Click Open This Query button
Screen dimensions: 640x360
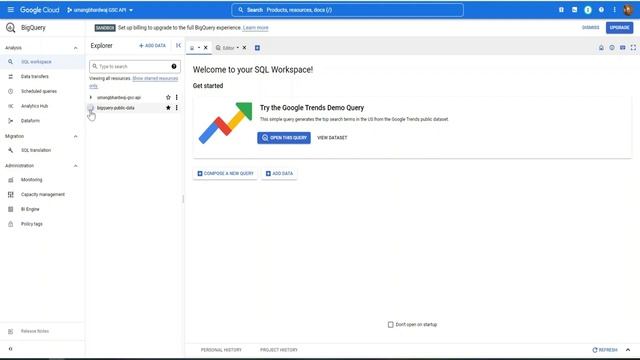coord(284,138)
